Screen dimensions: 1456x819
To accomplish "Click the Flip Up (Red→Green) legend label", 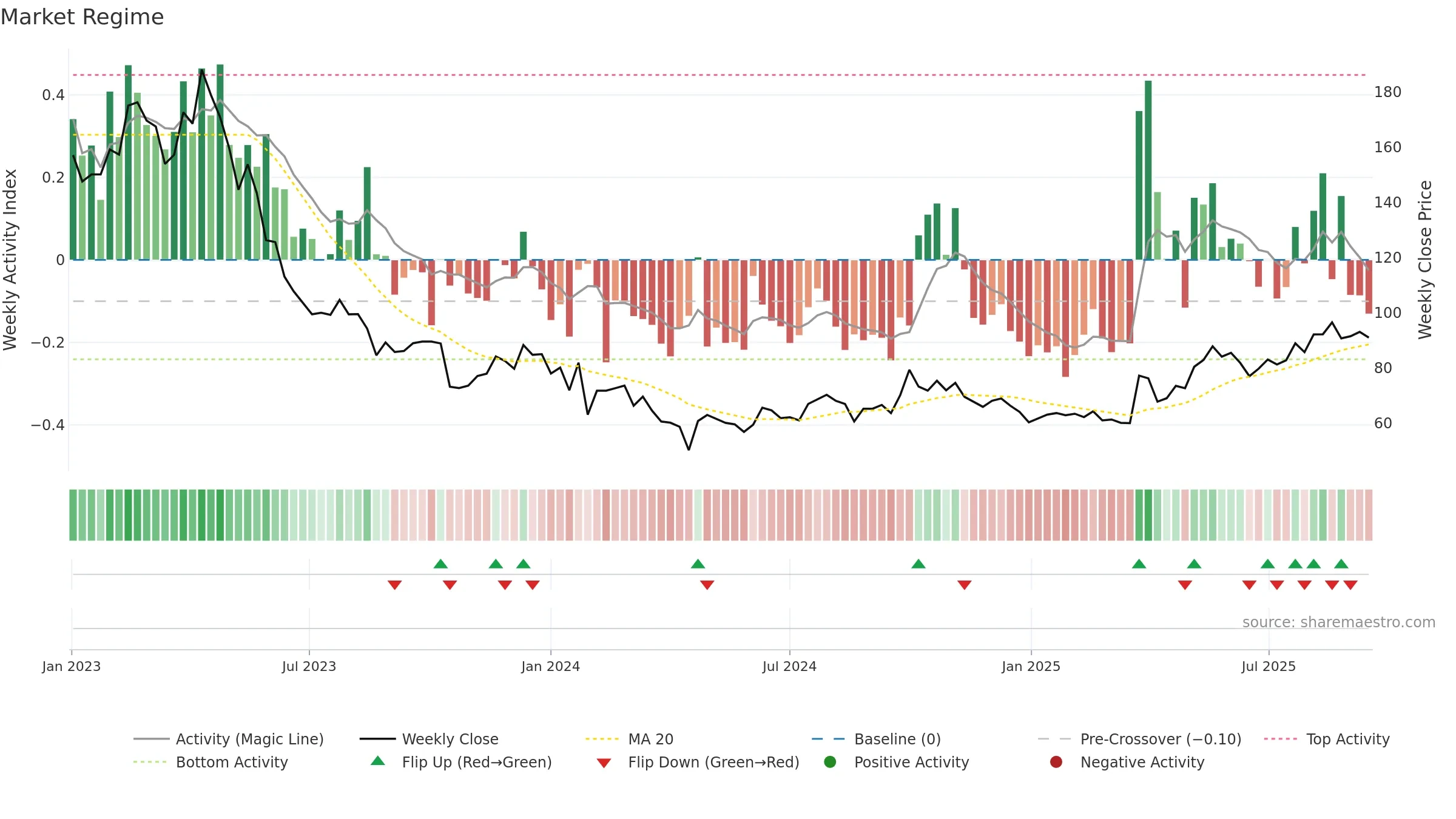I will (477, 762).
